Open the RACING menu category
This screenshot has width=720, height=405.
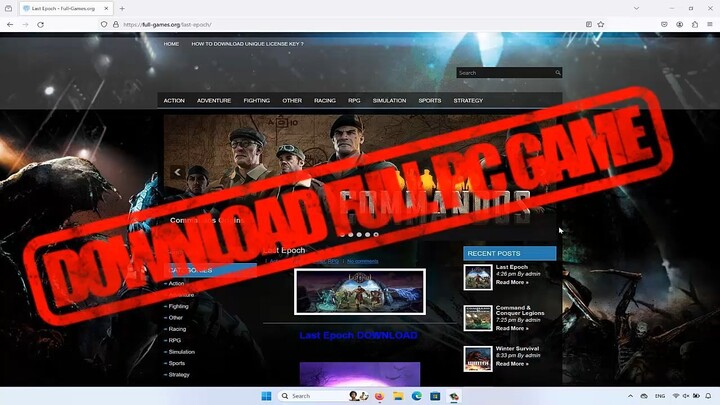tap(325, 101)
